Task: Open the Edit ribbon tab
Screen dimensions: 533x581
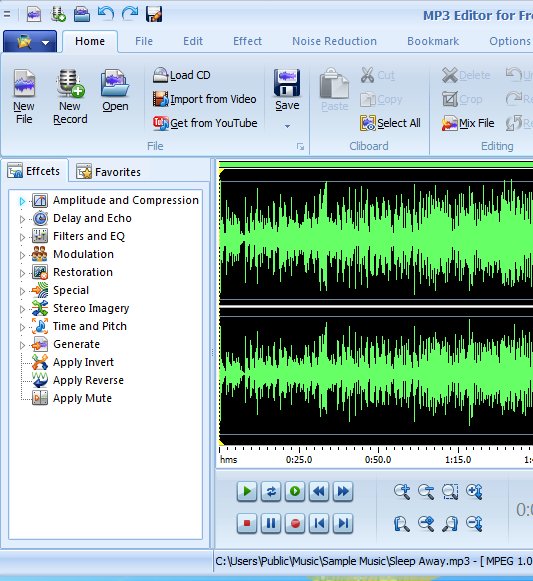Action: 193,41
